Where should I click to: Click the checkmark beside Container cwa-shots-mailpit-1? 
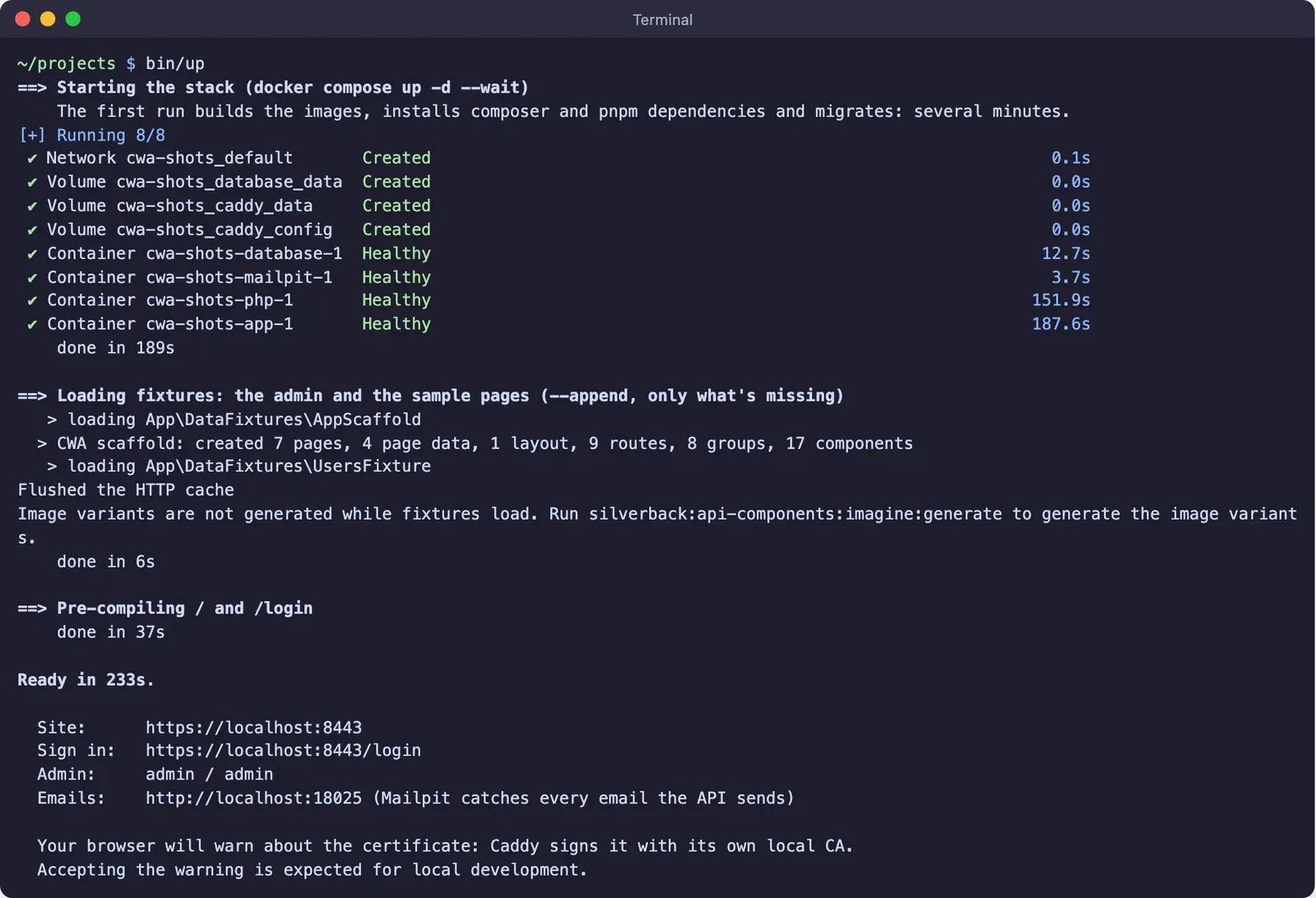pyautogui.click(x=32, y=277)
